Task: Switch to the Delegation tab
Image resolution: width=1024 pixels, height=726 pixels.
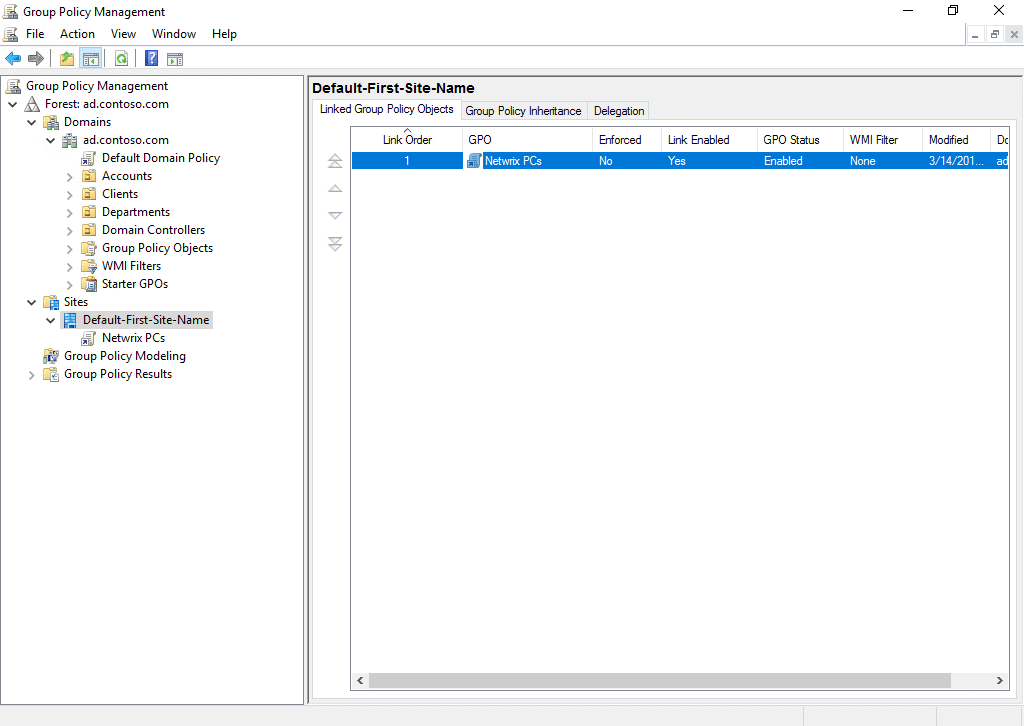Action: [618, 111]
